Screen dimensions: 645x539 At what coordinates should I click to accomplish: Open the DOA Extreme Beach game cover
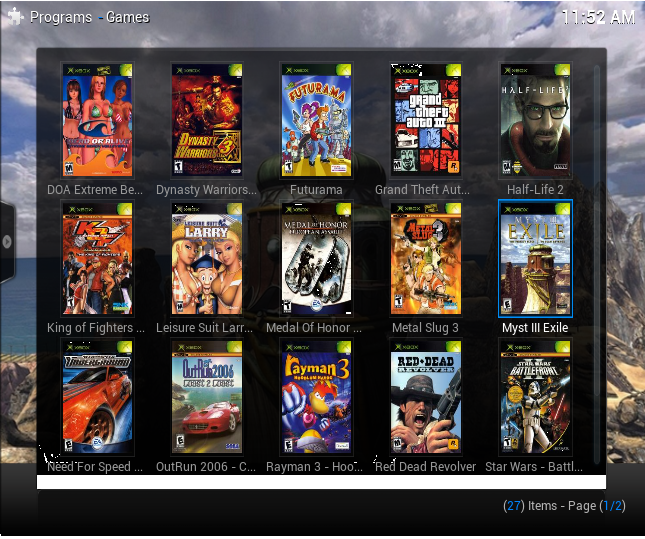[x=97, y=120]
